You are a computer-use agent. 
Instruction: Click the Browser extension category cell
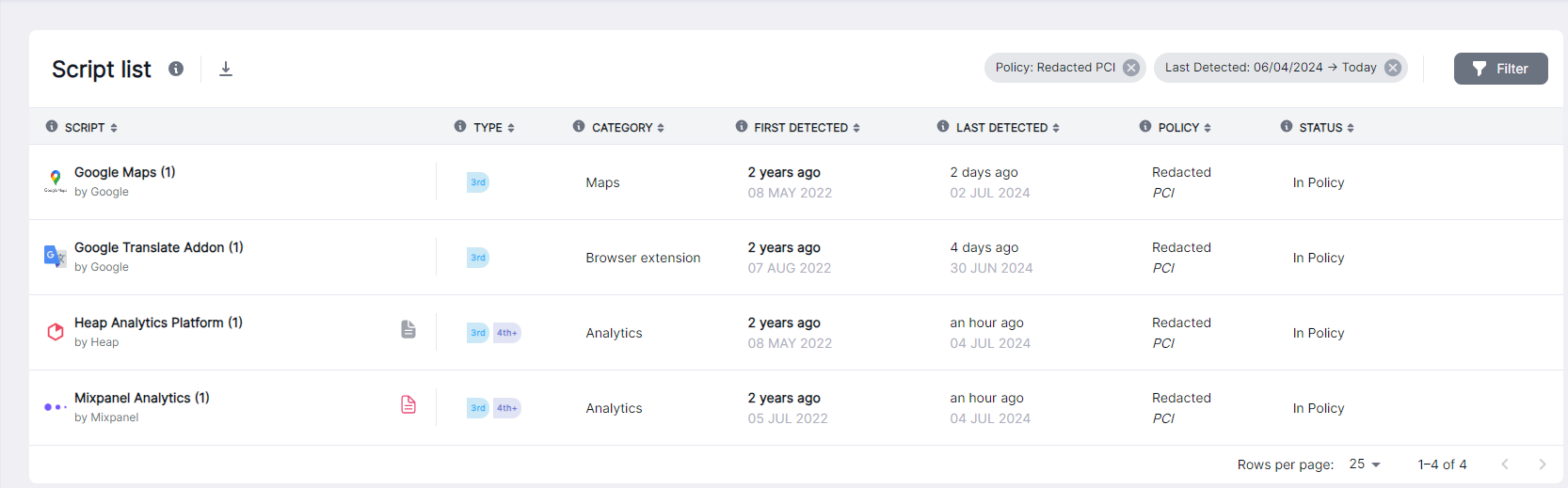[x=643, y=258]
